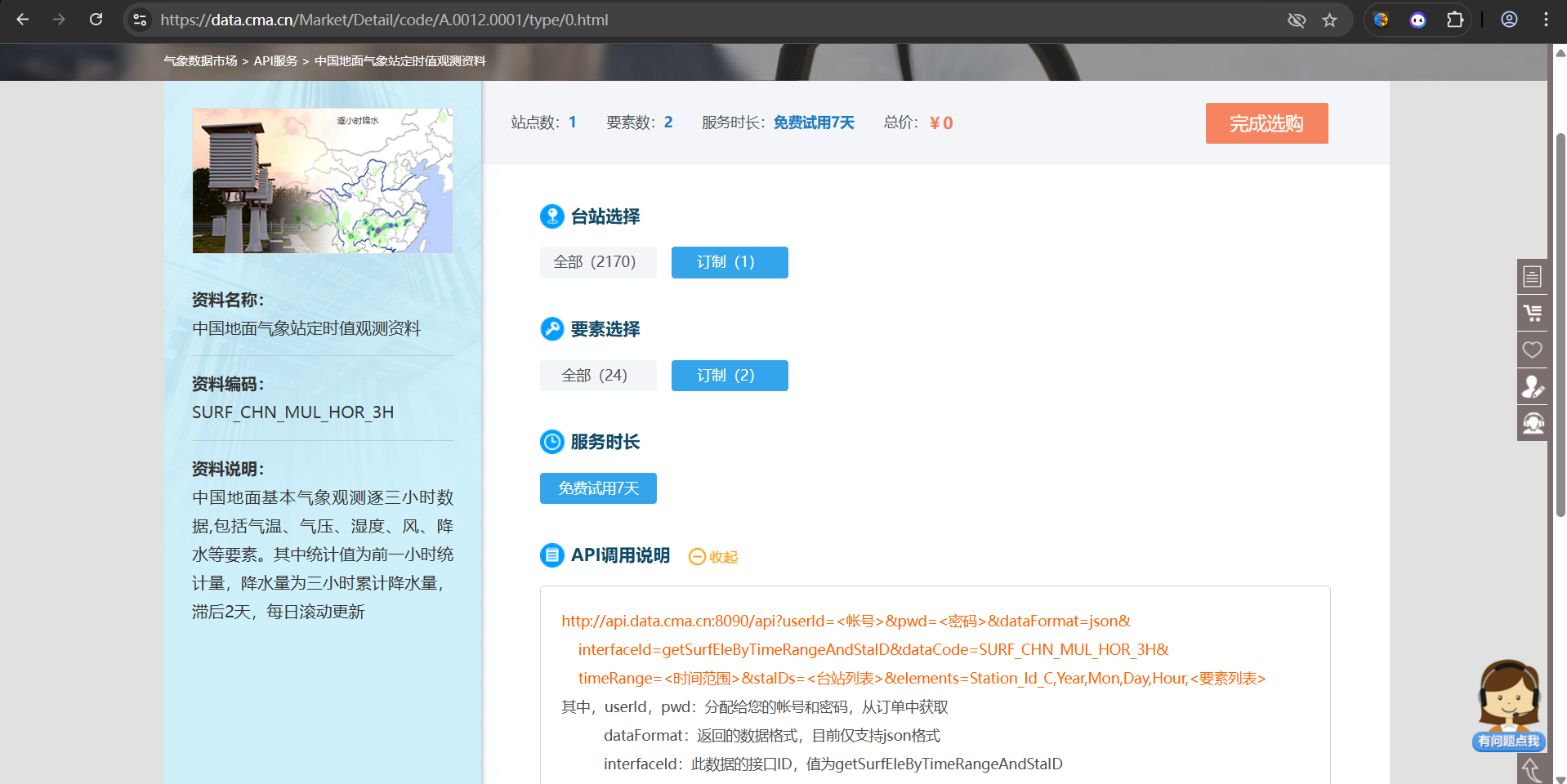Choose 免费试用7天 service duration

point(598,488)
